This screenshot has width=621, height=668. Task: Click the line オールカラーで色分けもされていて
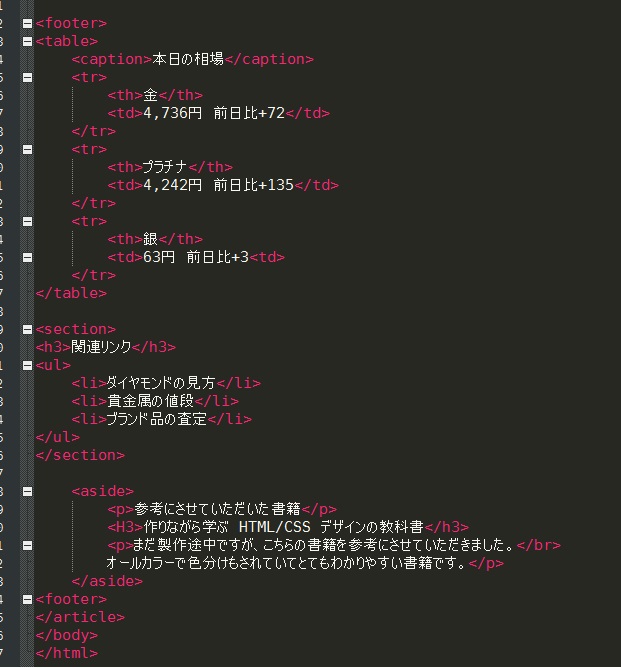(x=305, y=564)
